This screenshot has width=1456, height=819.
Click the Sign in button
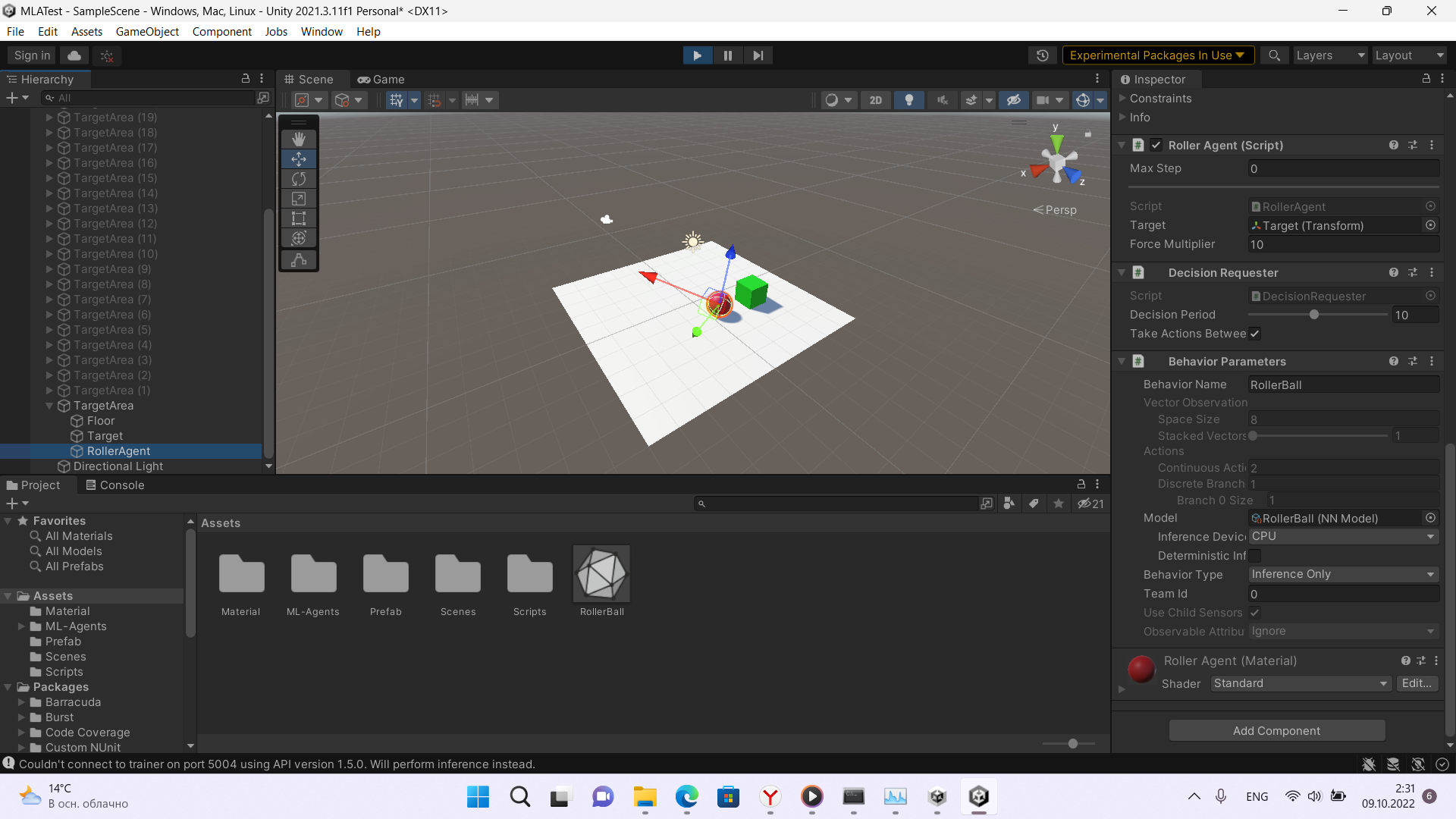coord(32,55)
